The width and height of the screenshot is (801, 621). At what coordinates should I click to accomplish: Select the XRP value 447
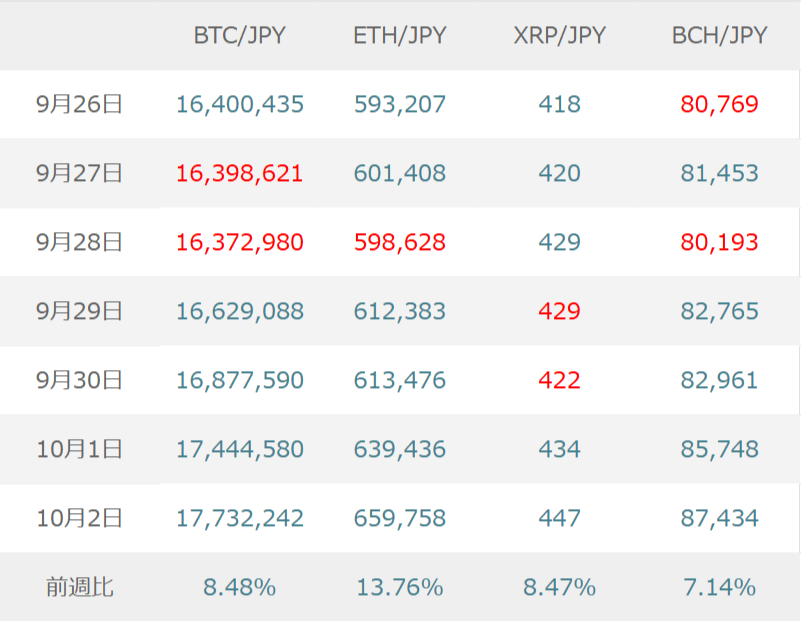[x=559, y=518]
